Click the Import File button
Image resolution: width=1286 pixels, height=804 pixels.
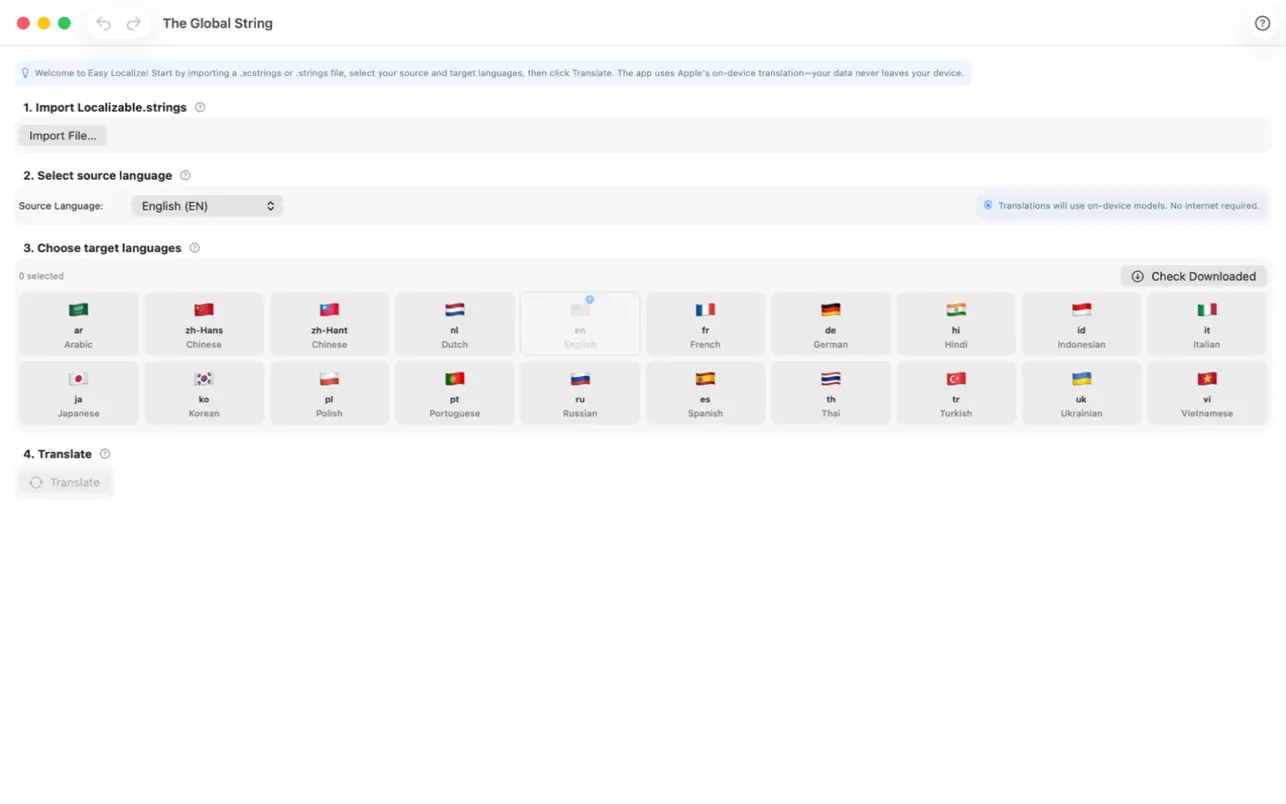click(x=63, y=136)
